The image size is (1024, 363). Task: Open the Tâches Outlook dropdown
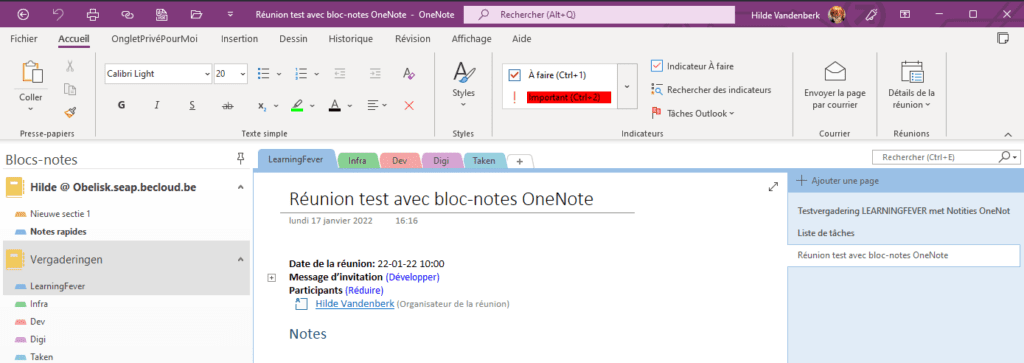pos(693,113)
